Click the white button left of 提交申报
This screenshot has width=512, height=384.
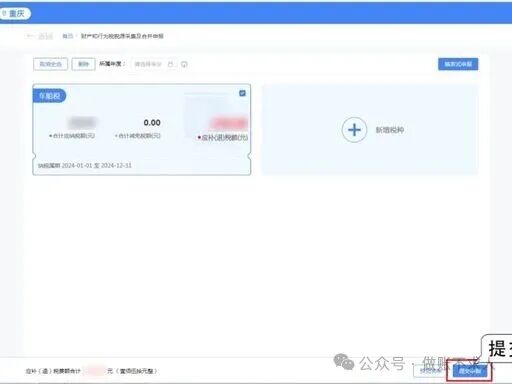(431, 371)
